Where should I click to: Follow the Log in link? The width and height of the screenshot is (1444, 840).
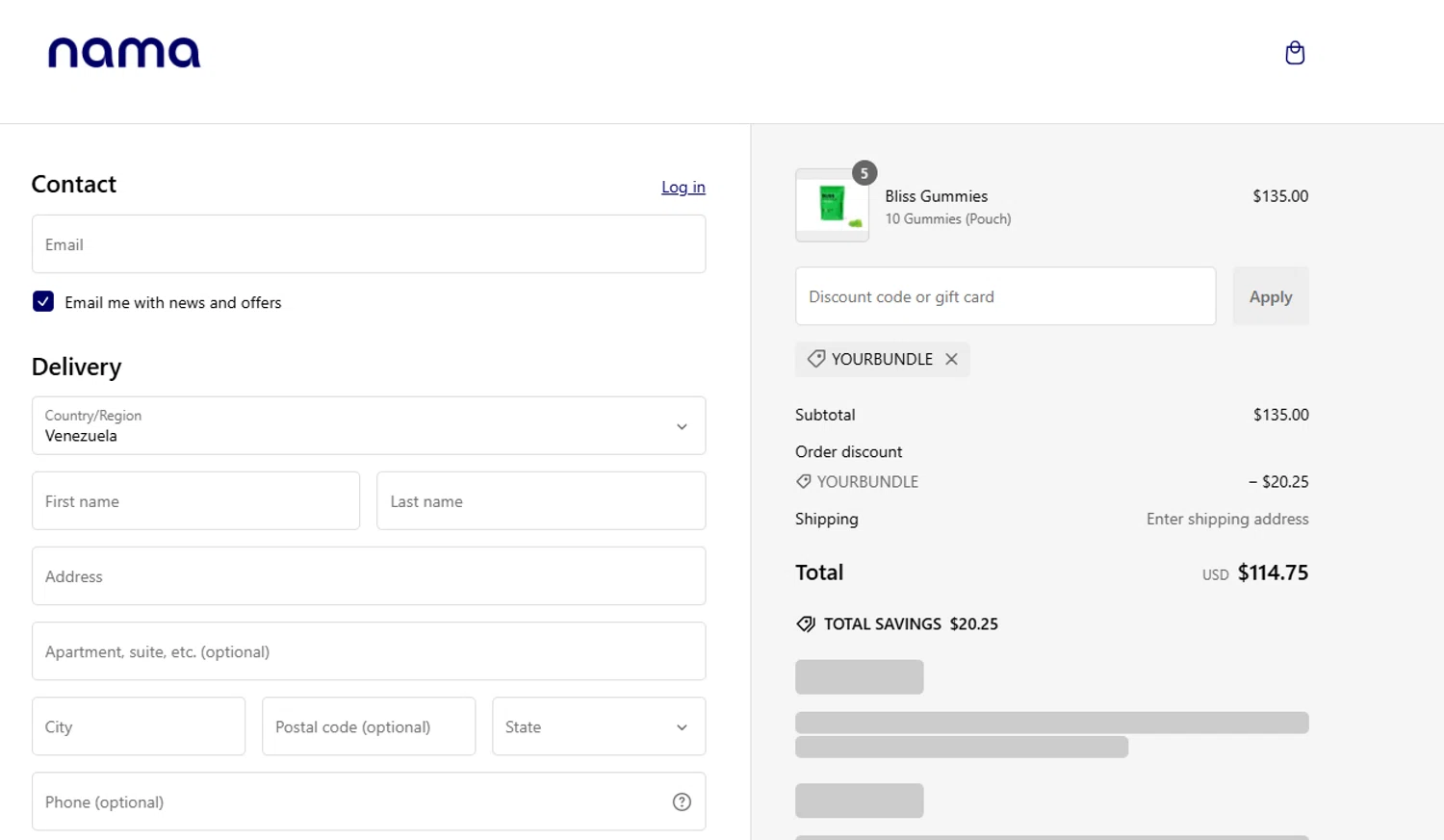pos(683,187)
